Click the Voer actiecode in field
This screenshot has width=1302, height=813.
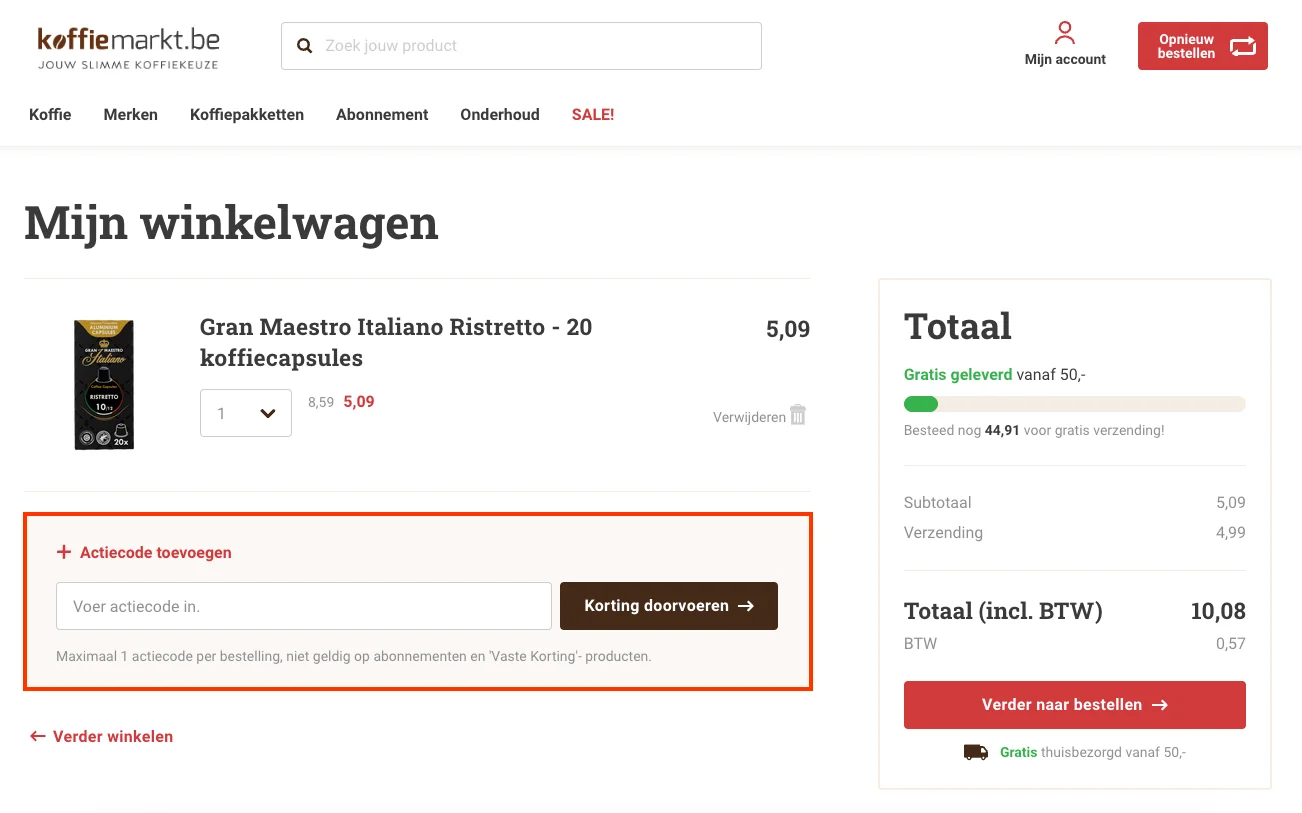click(x=303, y=605)
